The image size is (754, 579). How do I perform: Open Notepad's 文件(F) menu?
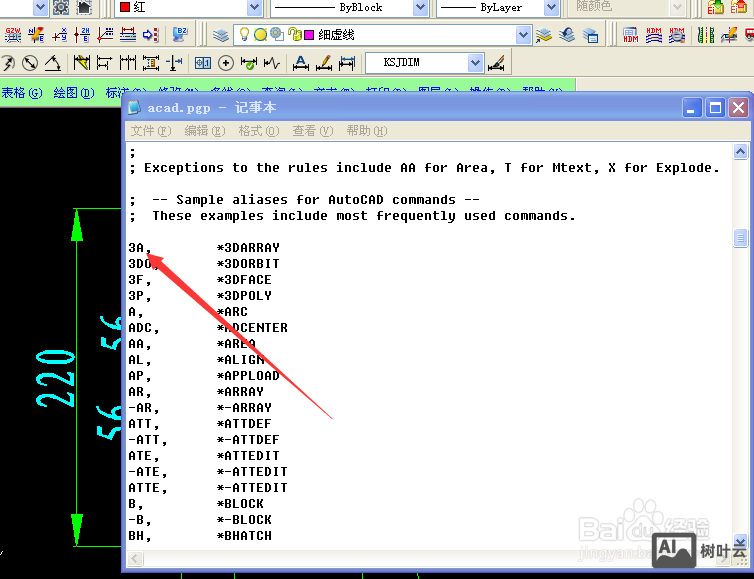[150, 131]
